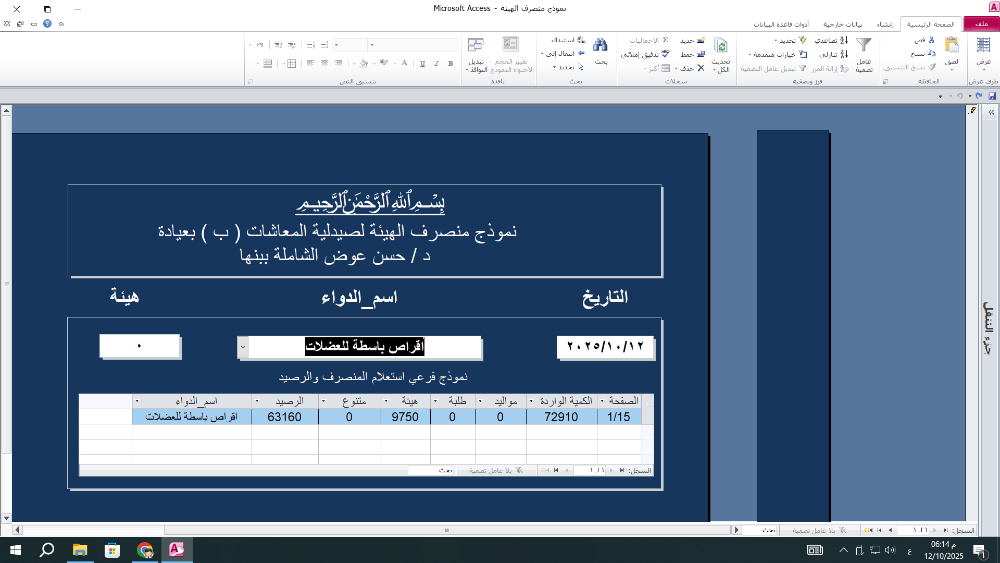Screen dimensions: 1000x563
Task: Select the 63160 balance cell in subform
Action: coord(286,417)
